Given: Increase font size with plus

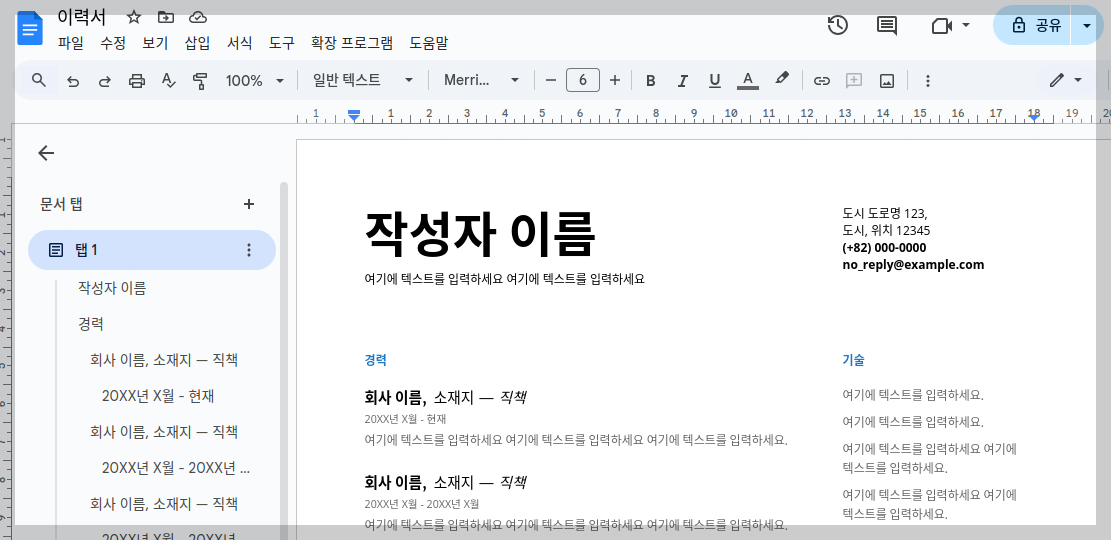Looking at the screenshot, I should tap(615, 80).
